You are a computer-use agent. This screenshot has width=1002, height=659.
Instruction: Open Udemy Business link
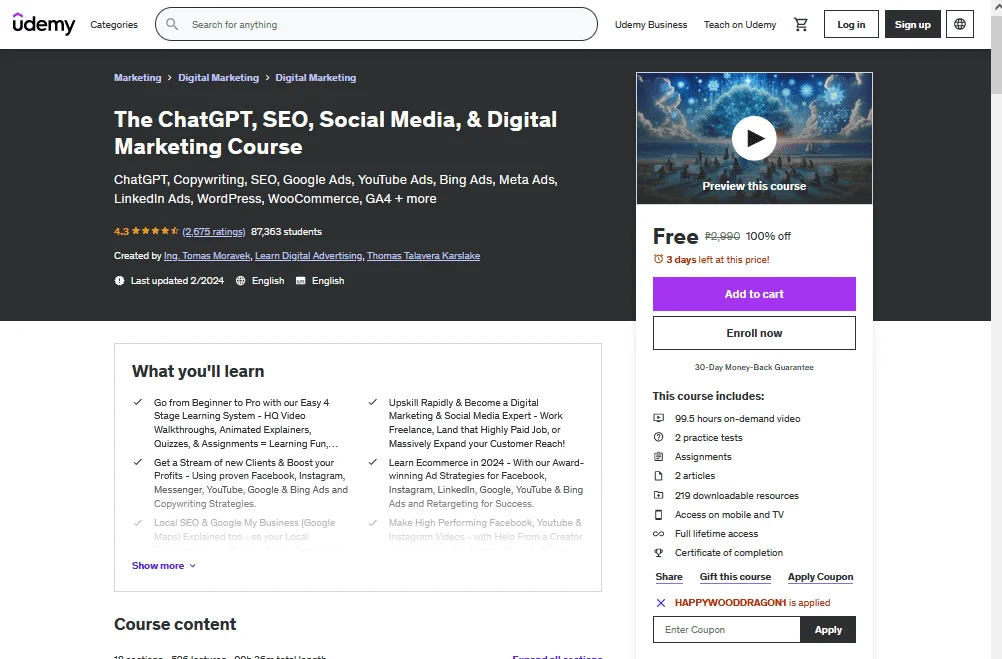[651, 24]
